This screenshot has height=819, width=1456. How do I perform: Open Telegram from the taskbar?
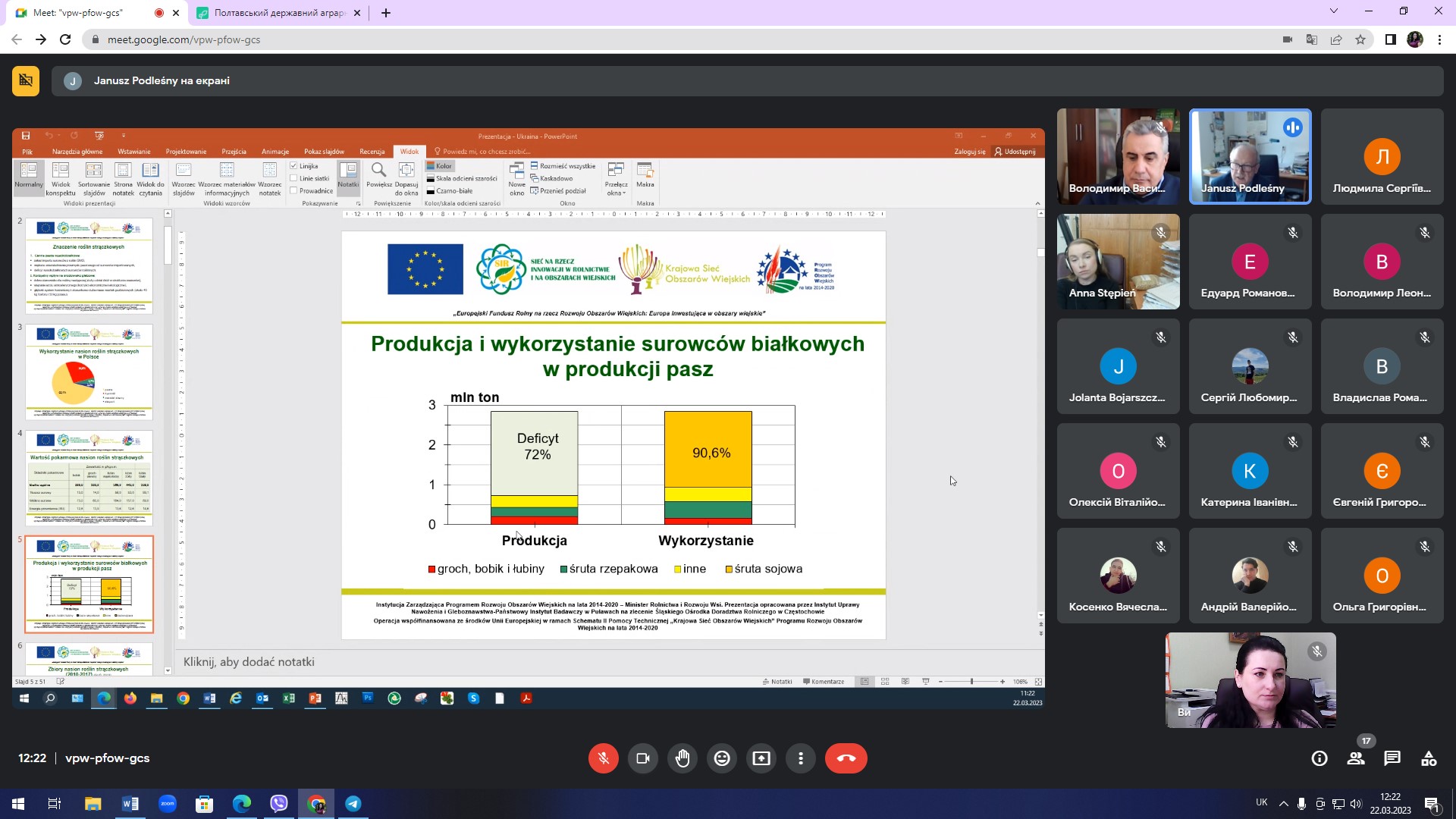click(x=353, y=804)
